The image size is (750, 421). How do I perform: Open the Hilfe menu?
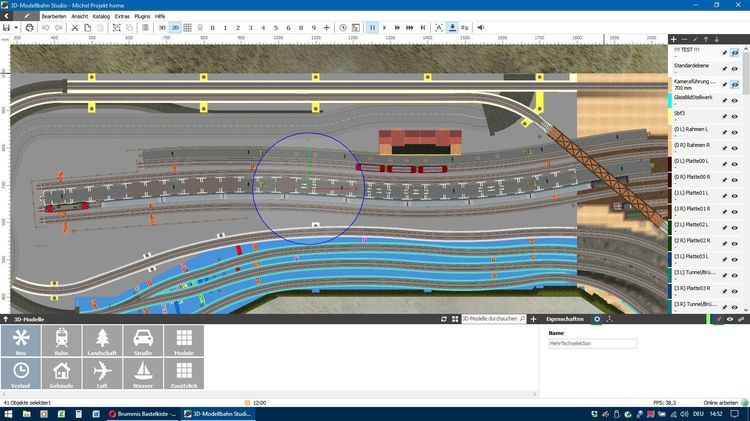pyautogui.click(x=160, y=16)
